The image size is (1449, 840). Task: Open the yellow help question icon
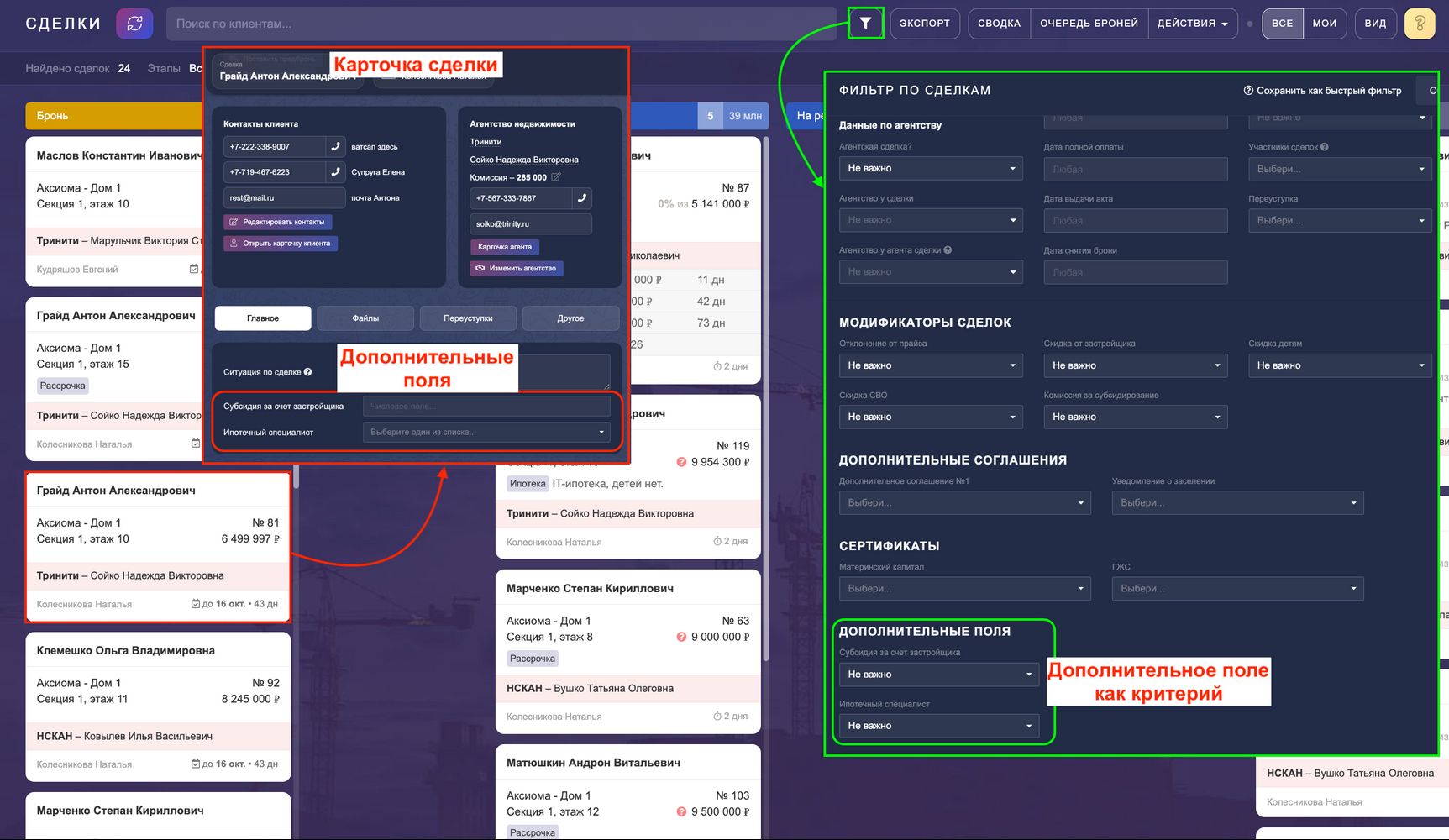coord(1420,24)
